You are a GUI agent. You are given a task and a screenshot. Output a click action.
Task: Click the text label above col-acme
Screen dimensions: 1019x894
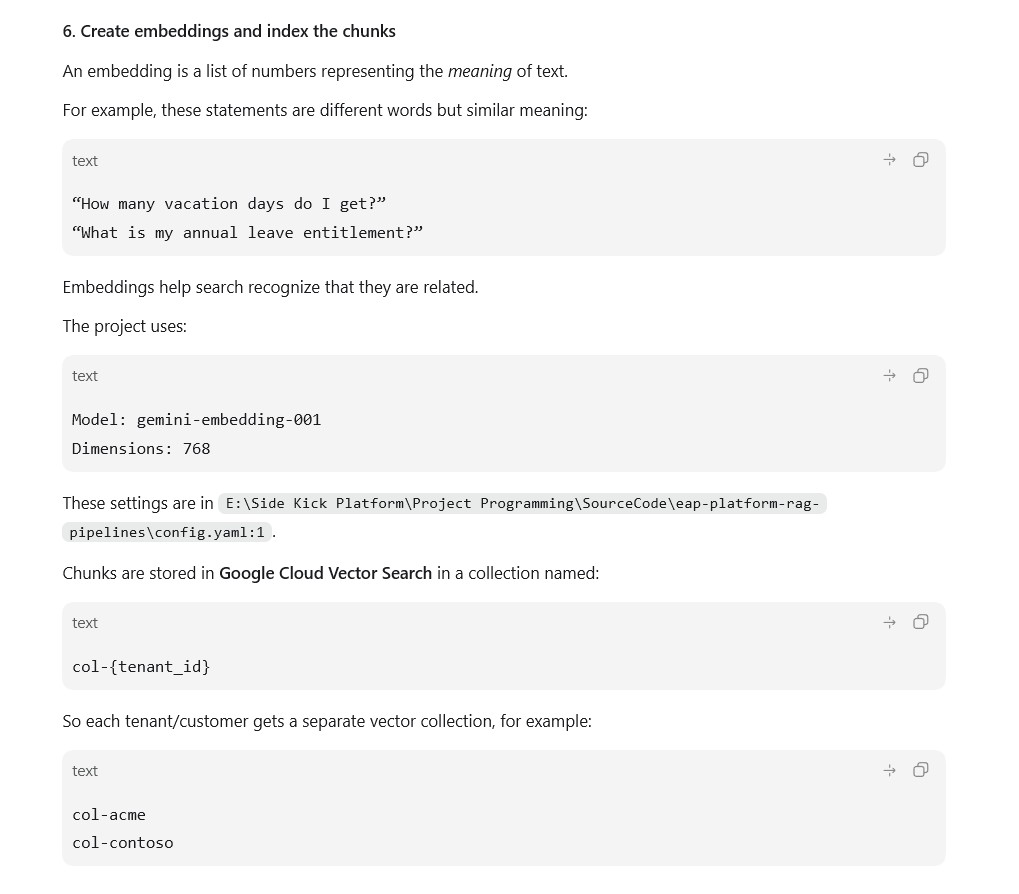pos(84,771)
